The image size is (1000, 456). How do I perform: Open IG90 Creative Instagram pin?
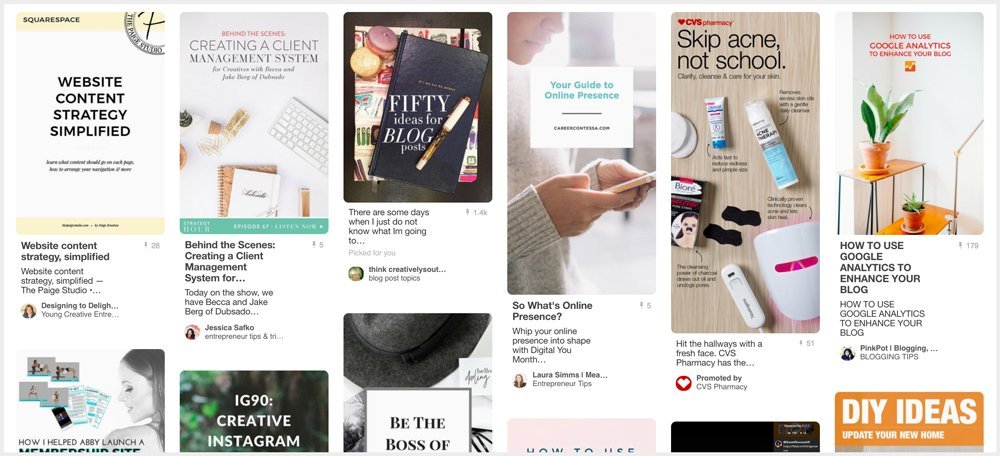[x=254, y=411]
